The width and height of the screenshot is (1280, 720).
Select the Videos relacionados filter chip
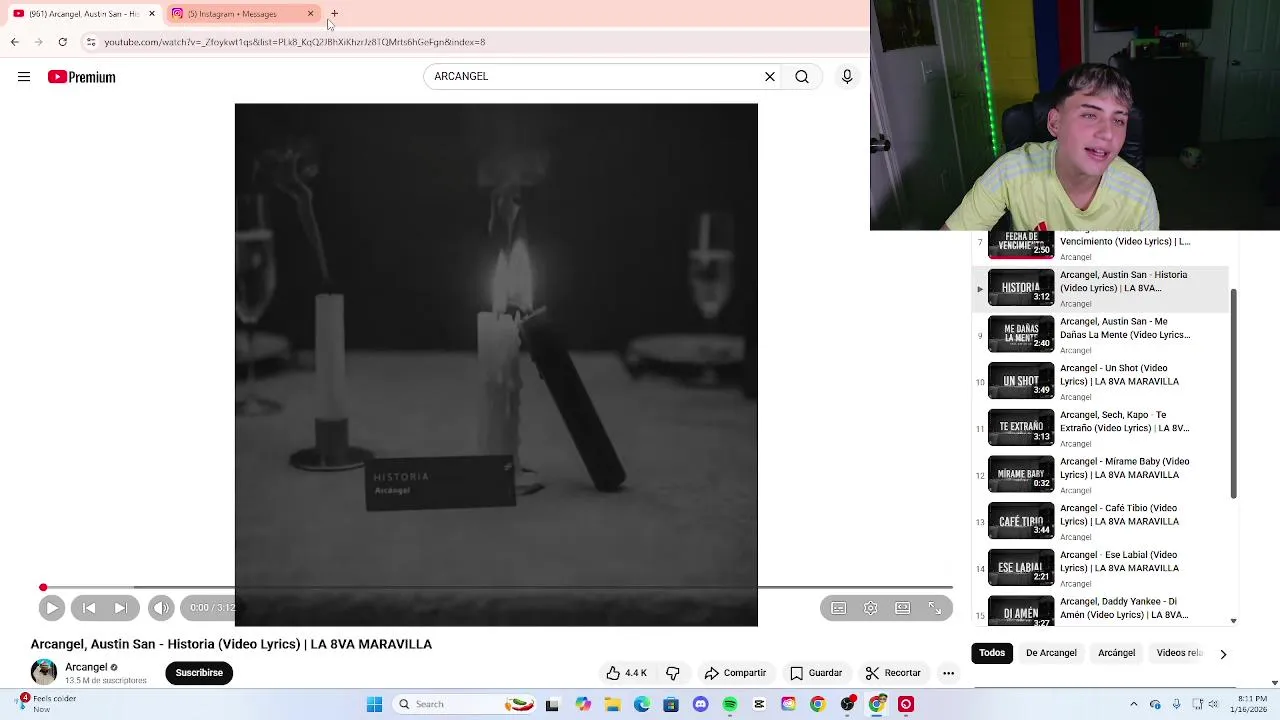pos(1179,653)
